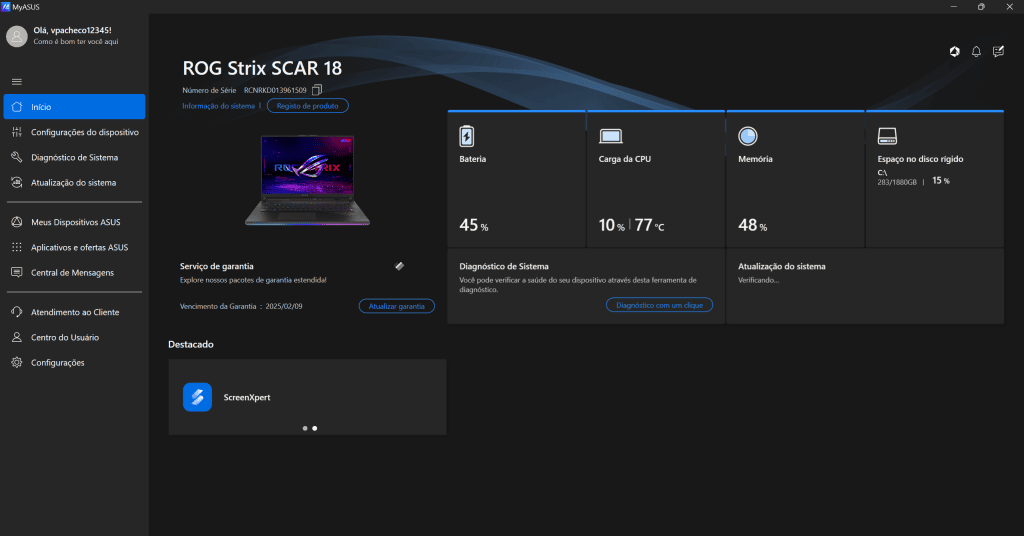The image size is (1024, 536).
Task: Click the Configurações gear icon in sidebar
Action: (x=17, y=362)
